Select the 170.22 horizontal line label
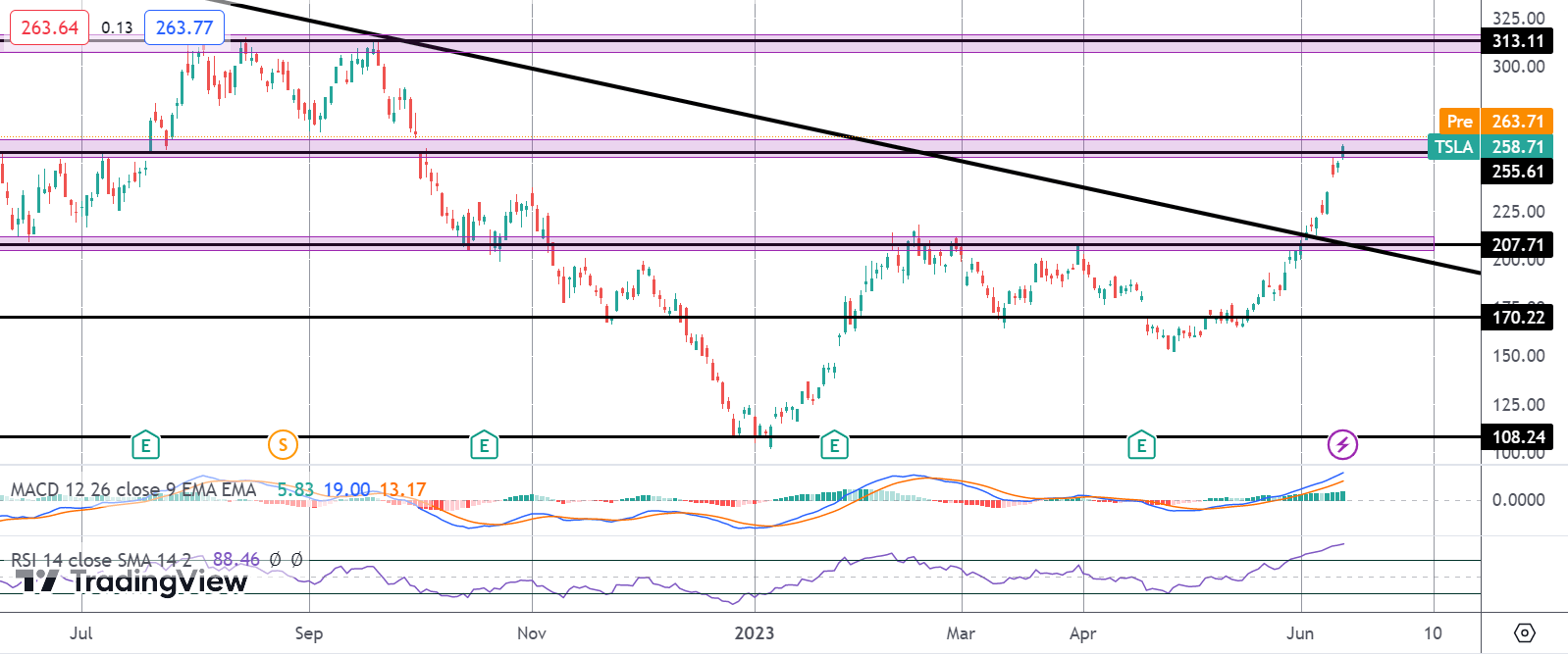The height and width of the screenshot is (655, 1568). coord(1517,317)
